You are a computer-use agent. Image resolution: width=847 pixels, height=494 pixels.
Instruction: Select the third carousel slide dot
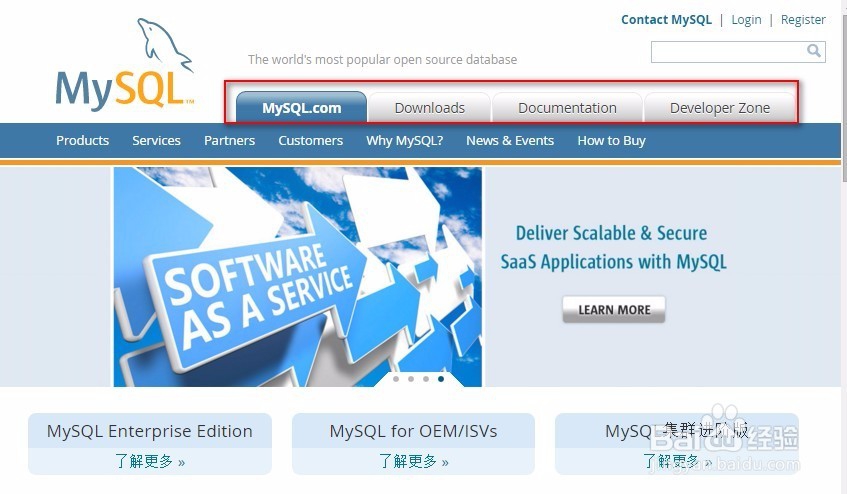click(x=426, y=379)
